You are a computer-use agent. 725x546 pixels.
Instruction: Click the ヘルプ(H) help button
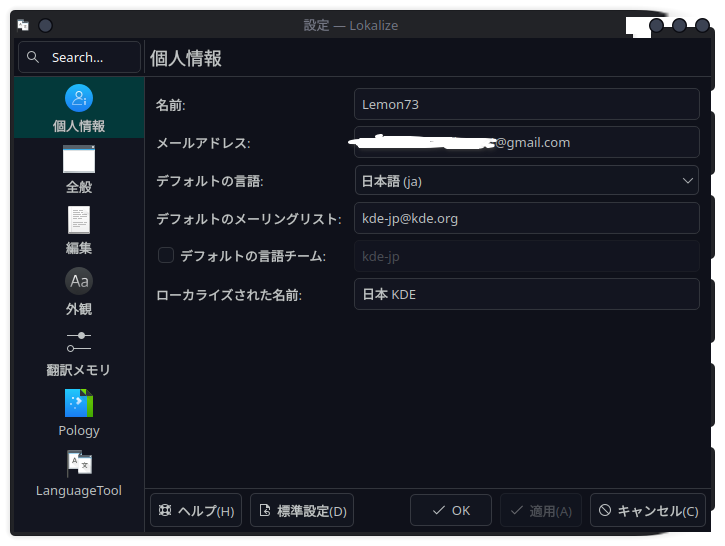tap(196, 510)
